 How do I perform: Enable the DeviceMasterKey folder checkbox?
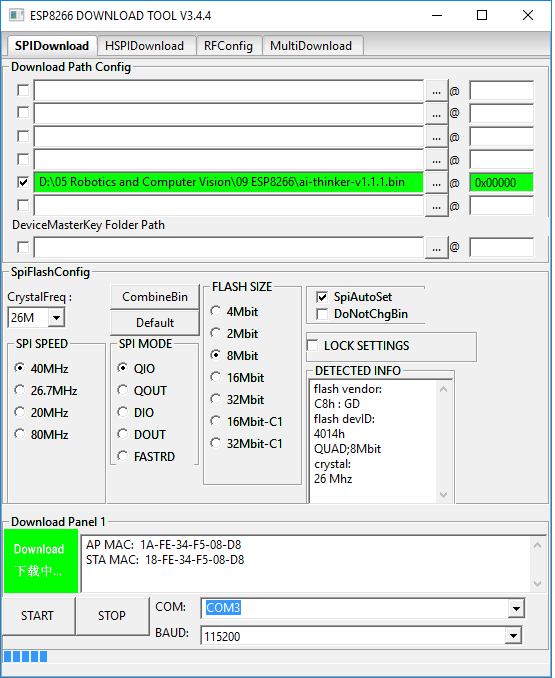click(x=23, y=247)
